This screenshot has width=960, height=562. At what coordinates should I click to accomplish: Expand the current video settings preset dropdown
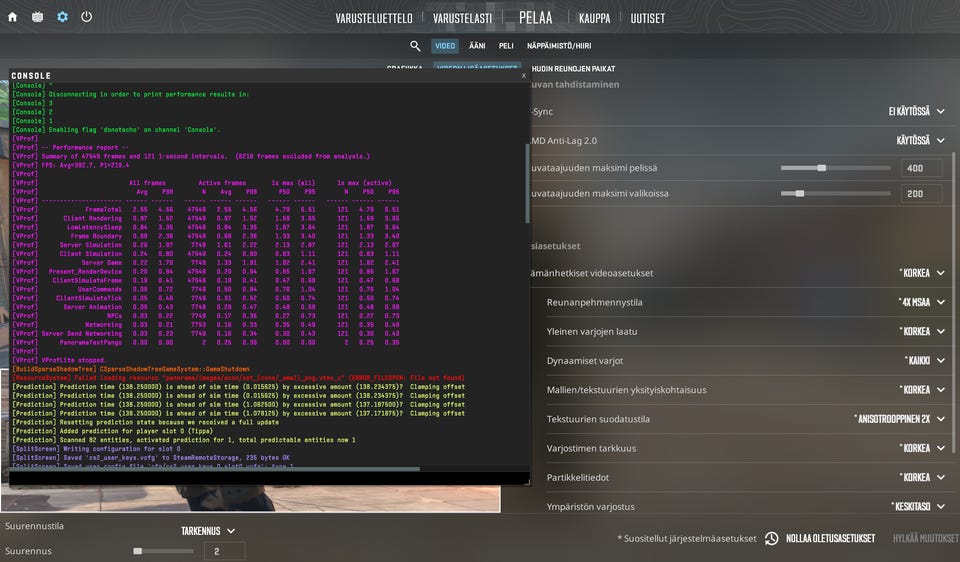tap(922, 273)
